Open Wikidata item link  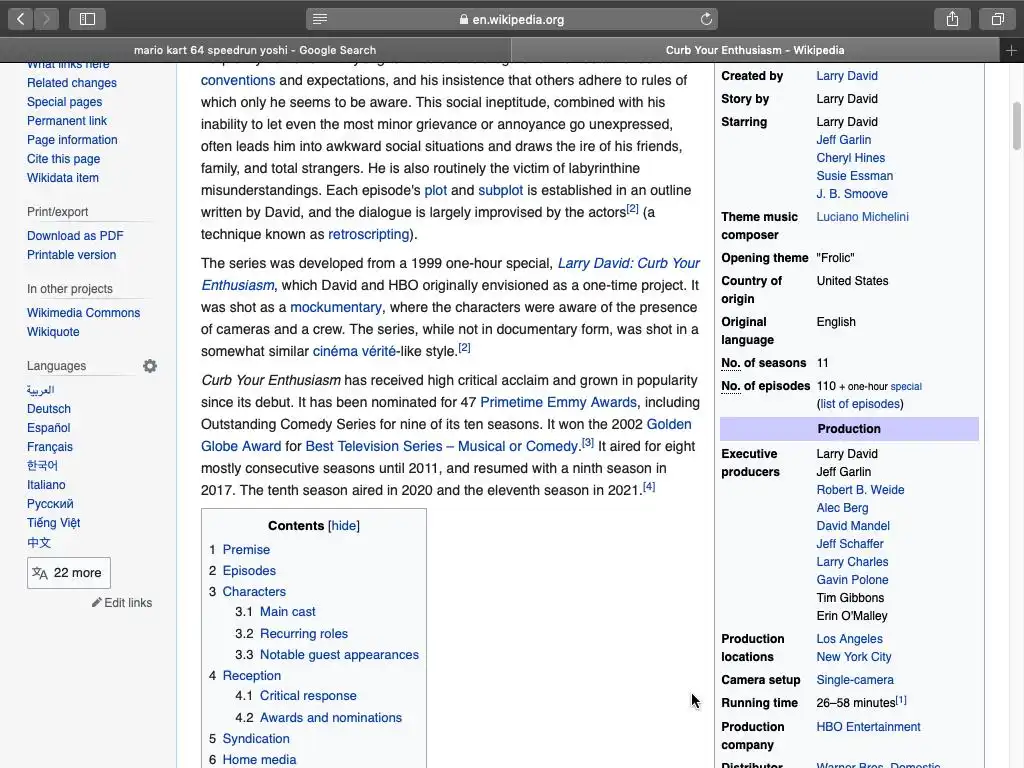tap(63, 178)
